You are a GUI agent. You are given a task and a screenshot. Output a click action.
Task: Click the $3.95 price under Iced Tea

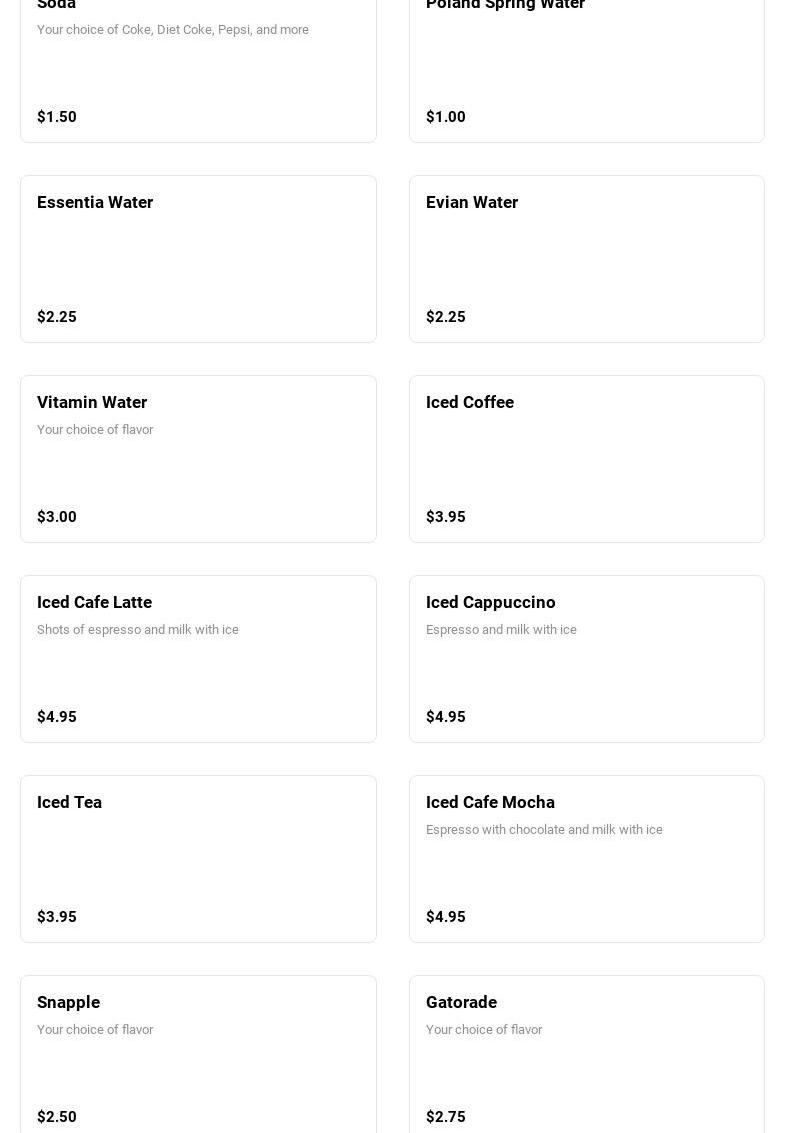(x=56, y=917)
